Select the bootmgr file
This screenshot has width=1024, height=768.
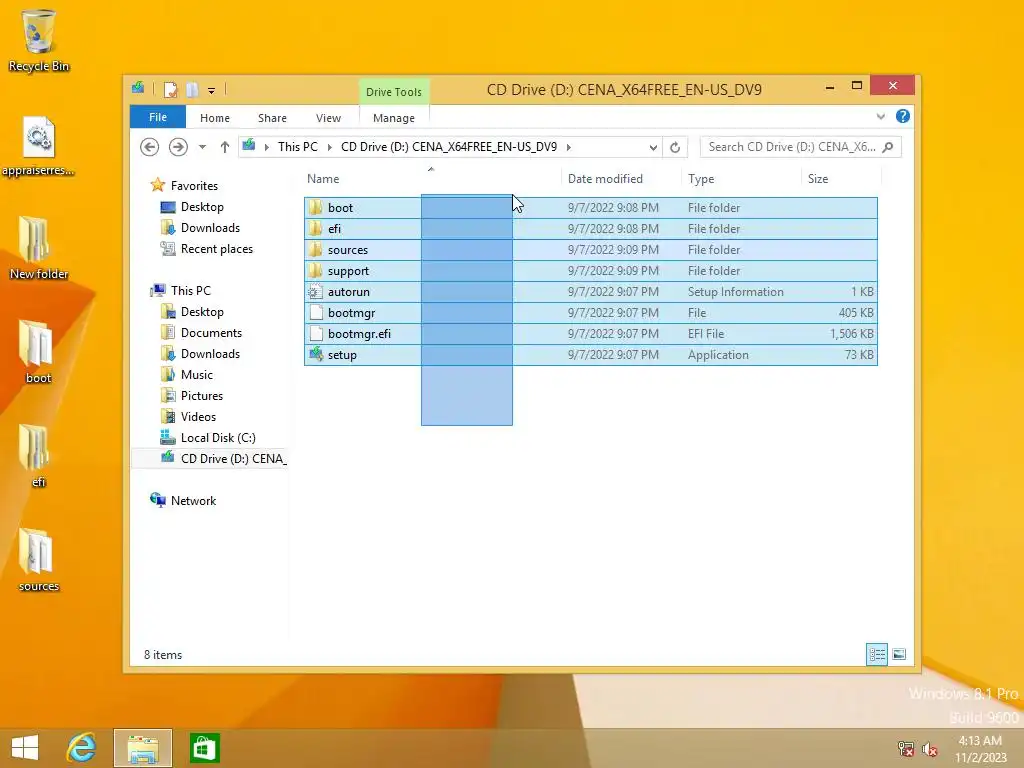tap(590, 313)
